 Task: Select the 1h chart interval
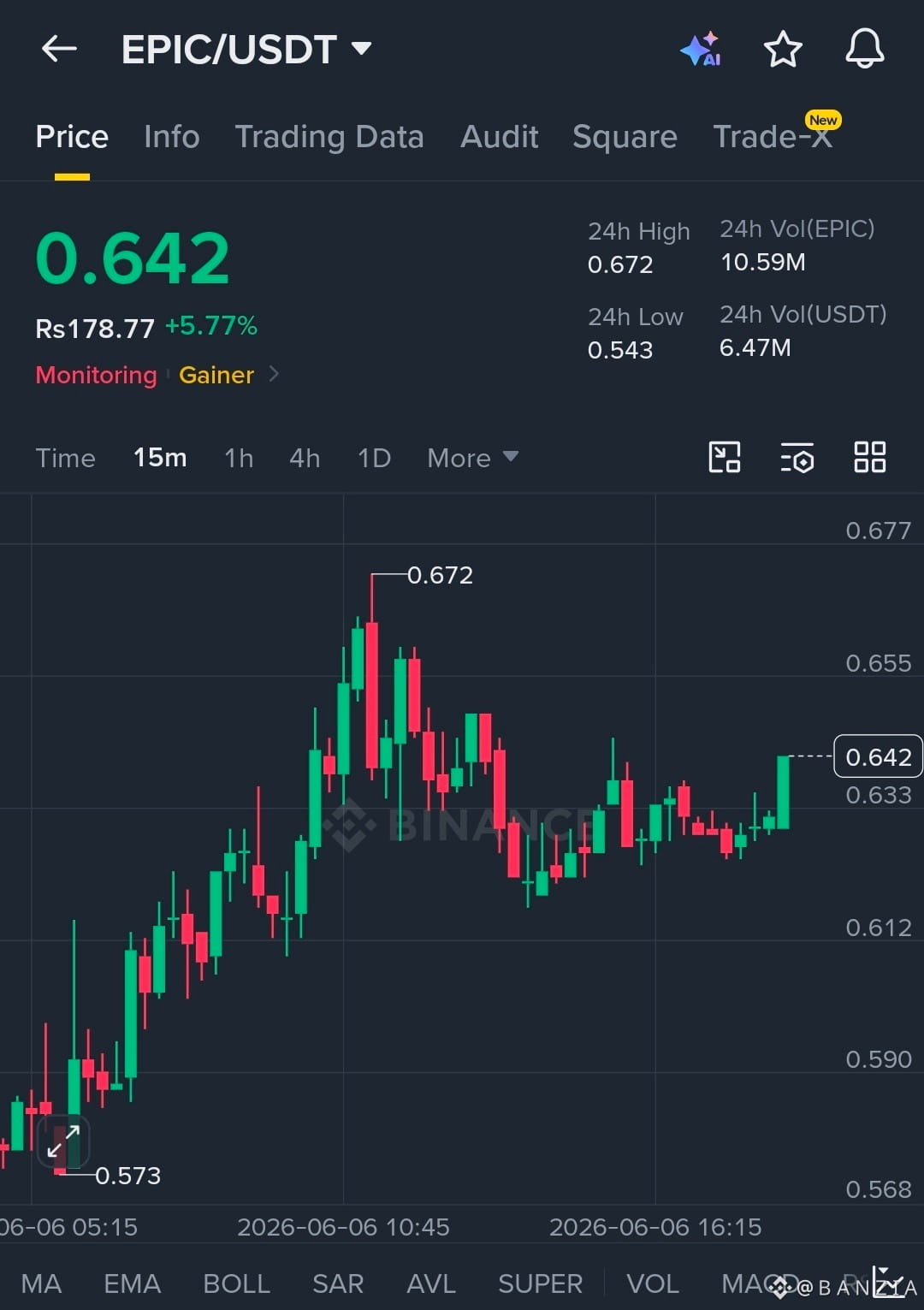(239, 458)
